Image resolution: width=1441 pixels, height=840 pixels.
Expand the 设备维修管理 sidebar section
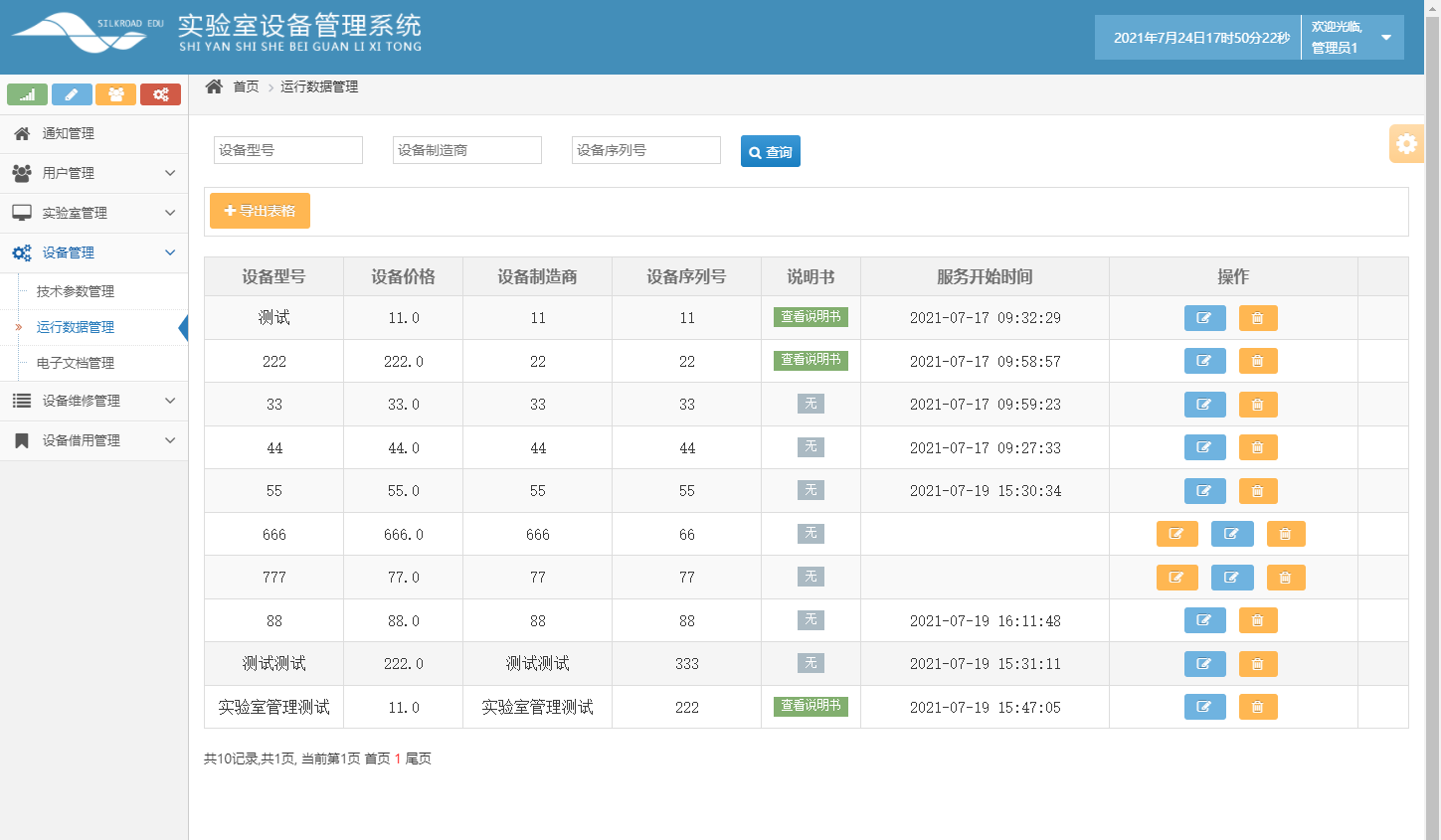(93, 403)
